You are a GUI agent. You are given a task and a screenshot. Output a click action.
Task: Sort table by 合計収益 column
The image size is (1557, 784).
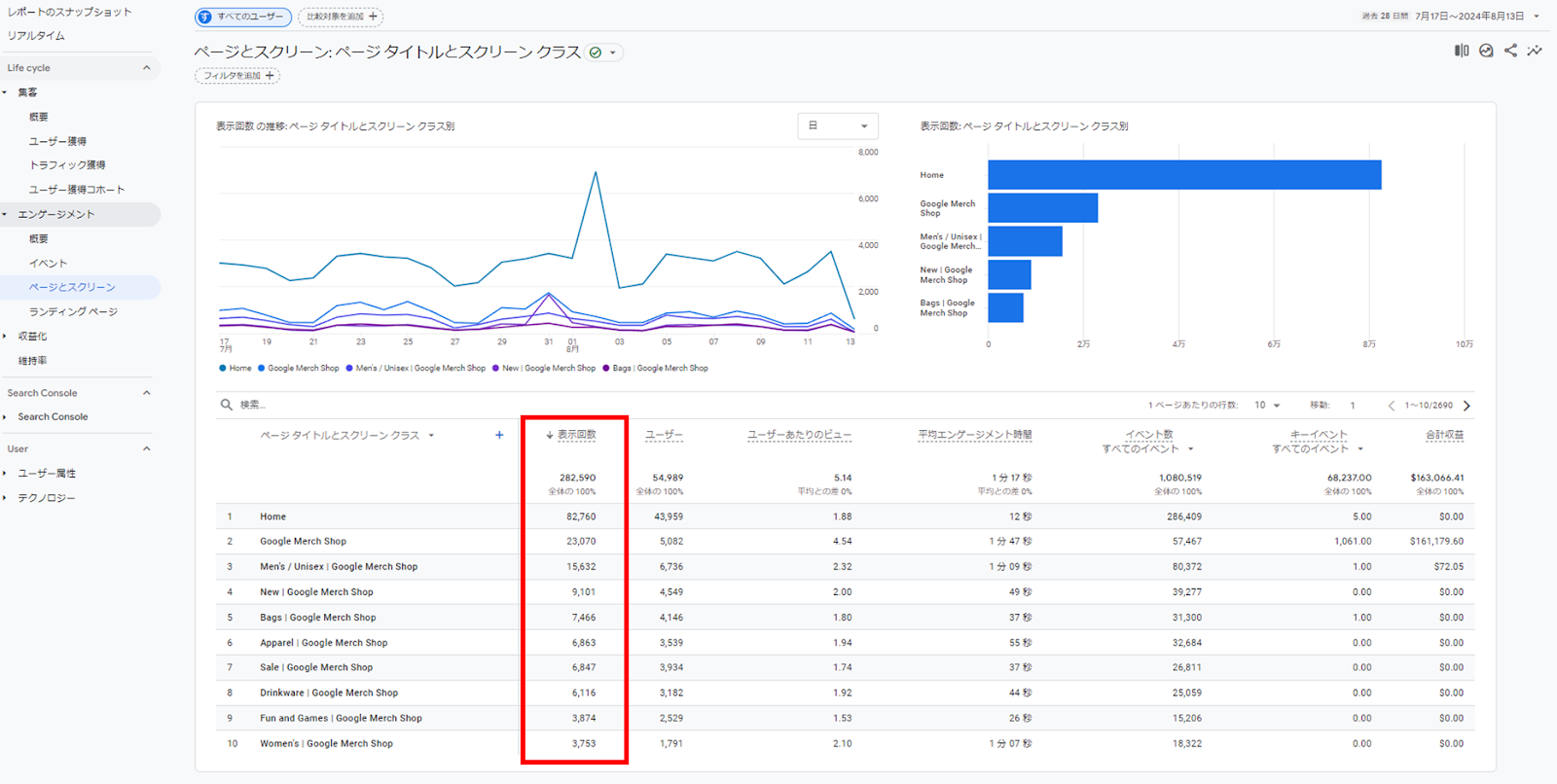point(1444,435)
